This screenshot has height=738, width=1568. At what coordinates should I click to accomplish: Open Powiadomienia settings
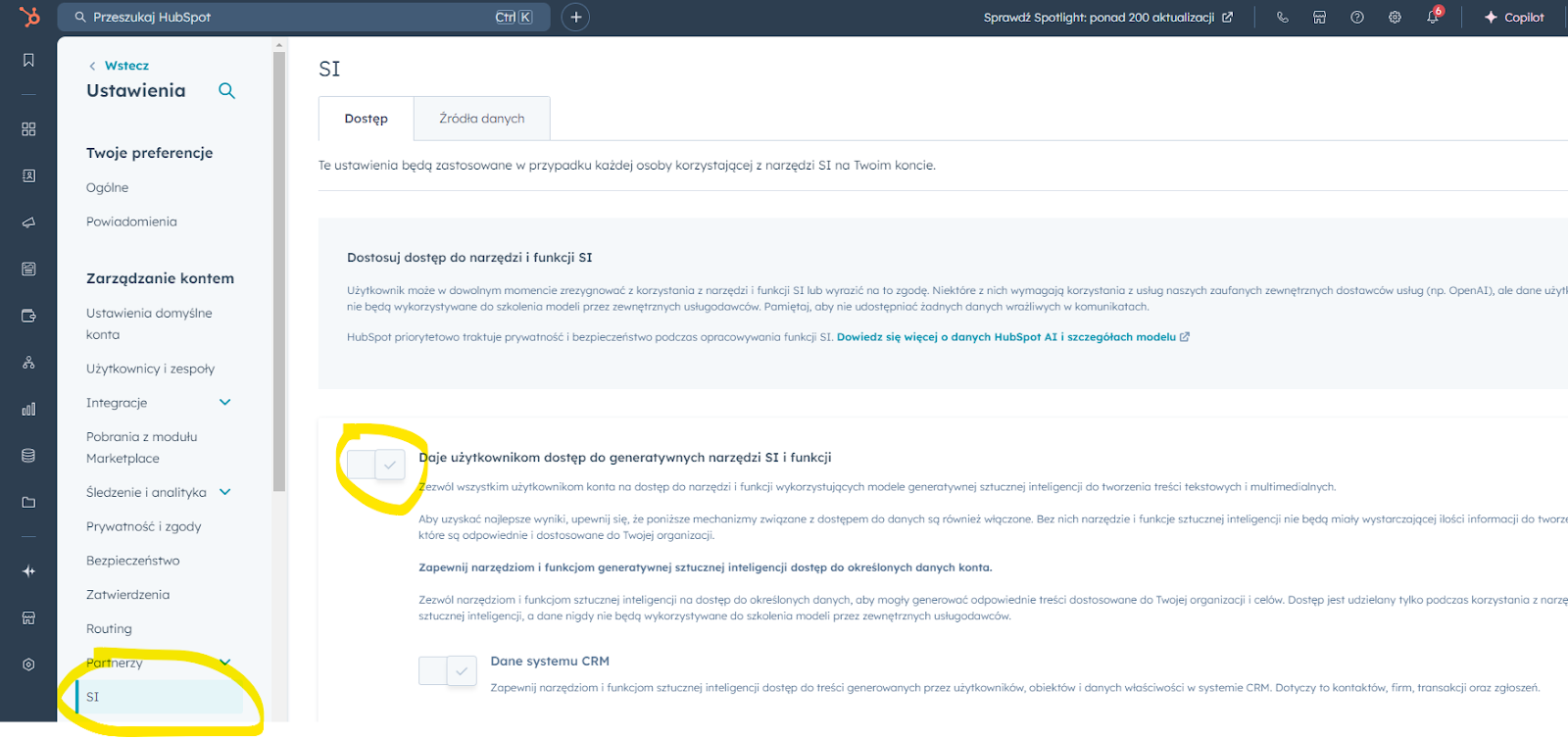pyautogui.click(x=131, y=221)
